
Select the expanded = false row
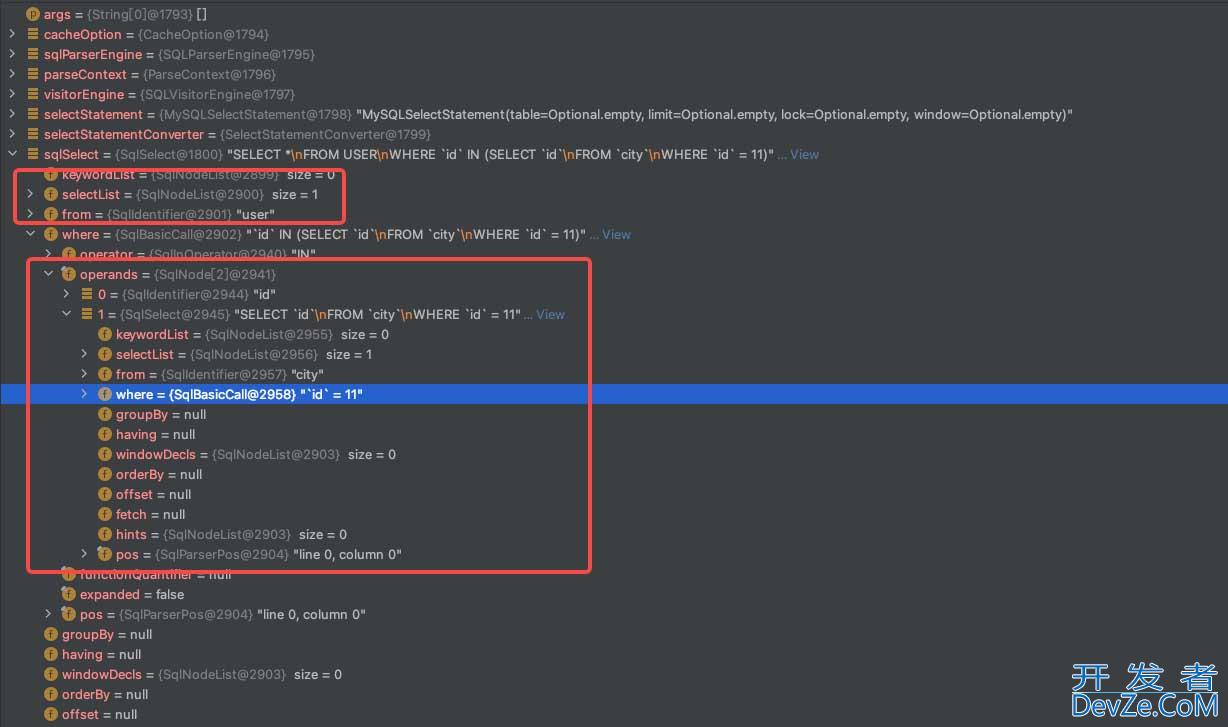[614, 595]
